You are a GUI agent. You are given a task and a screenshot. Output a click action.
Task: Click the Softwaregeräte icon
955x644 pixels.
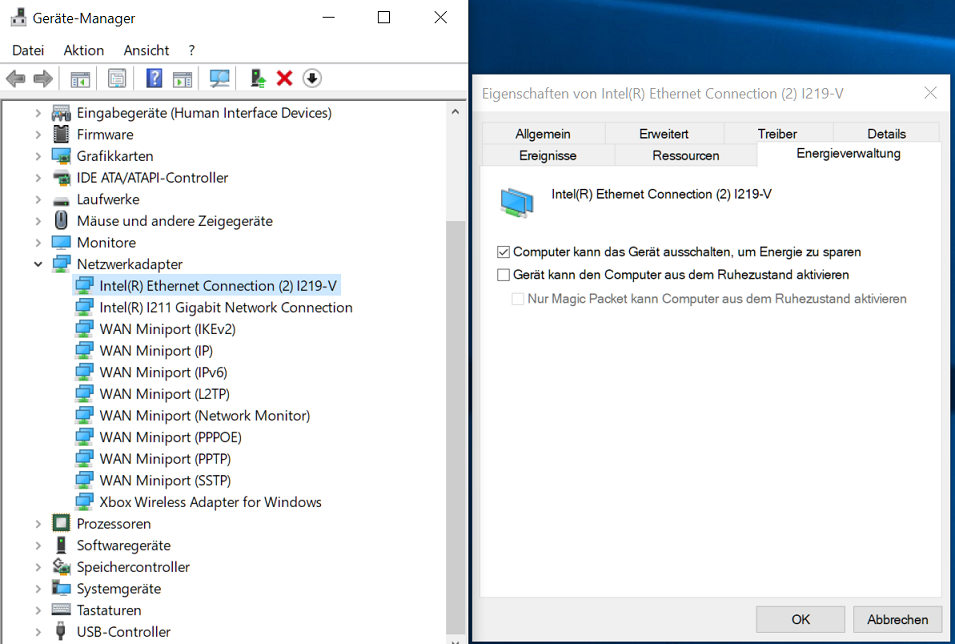pos(61,545)
